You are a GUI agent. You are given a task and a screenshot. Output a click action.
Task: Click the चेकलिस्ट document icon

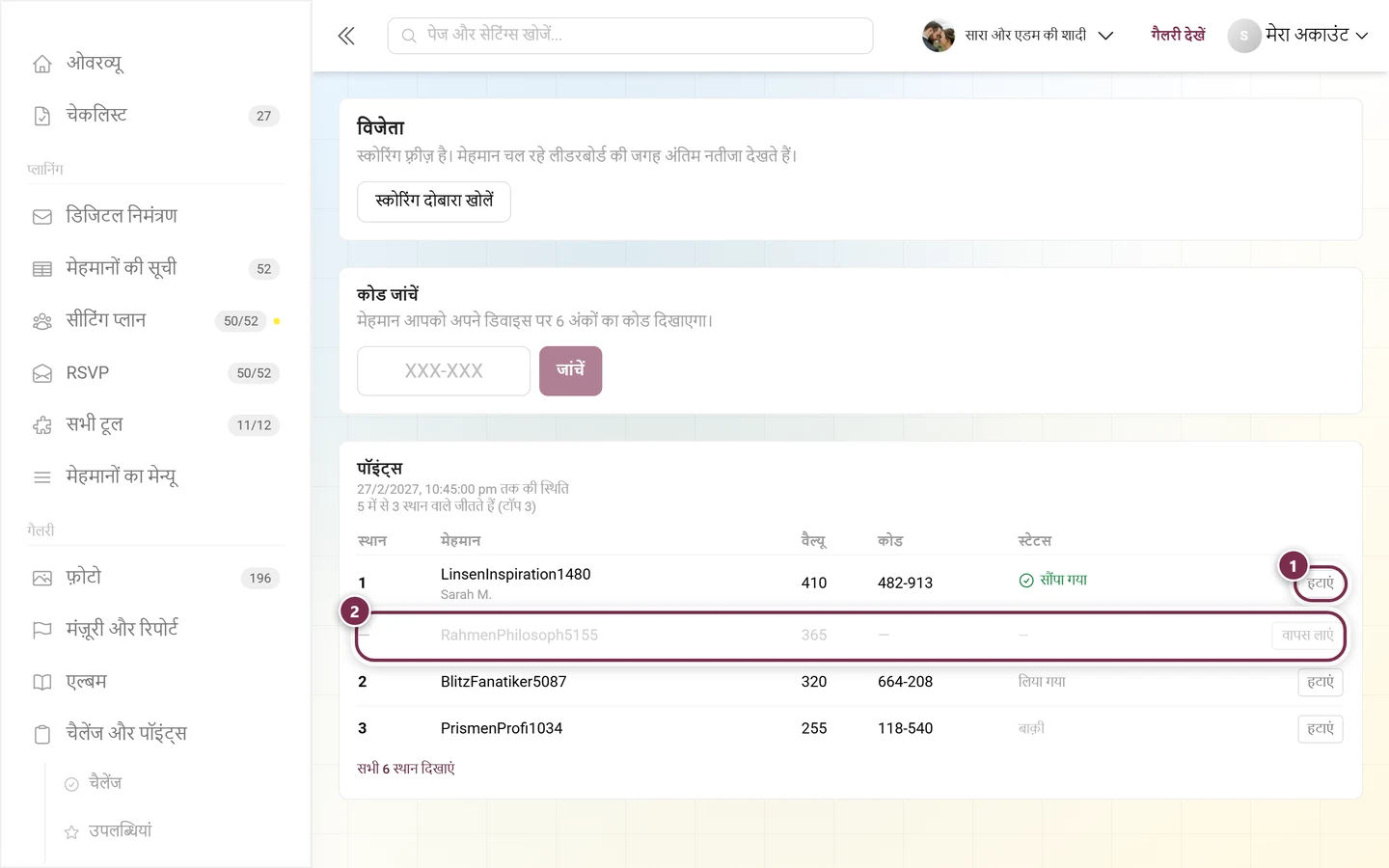pos(42,116)
